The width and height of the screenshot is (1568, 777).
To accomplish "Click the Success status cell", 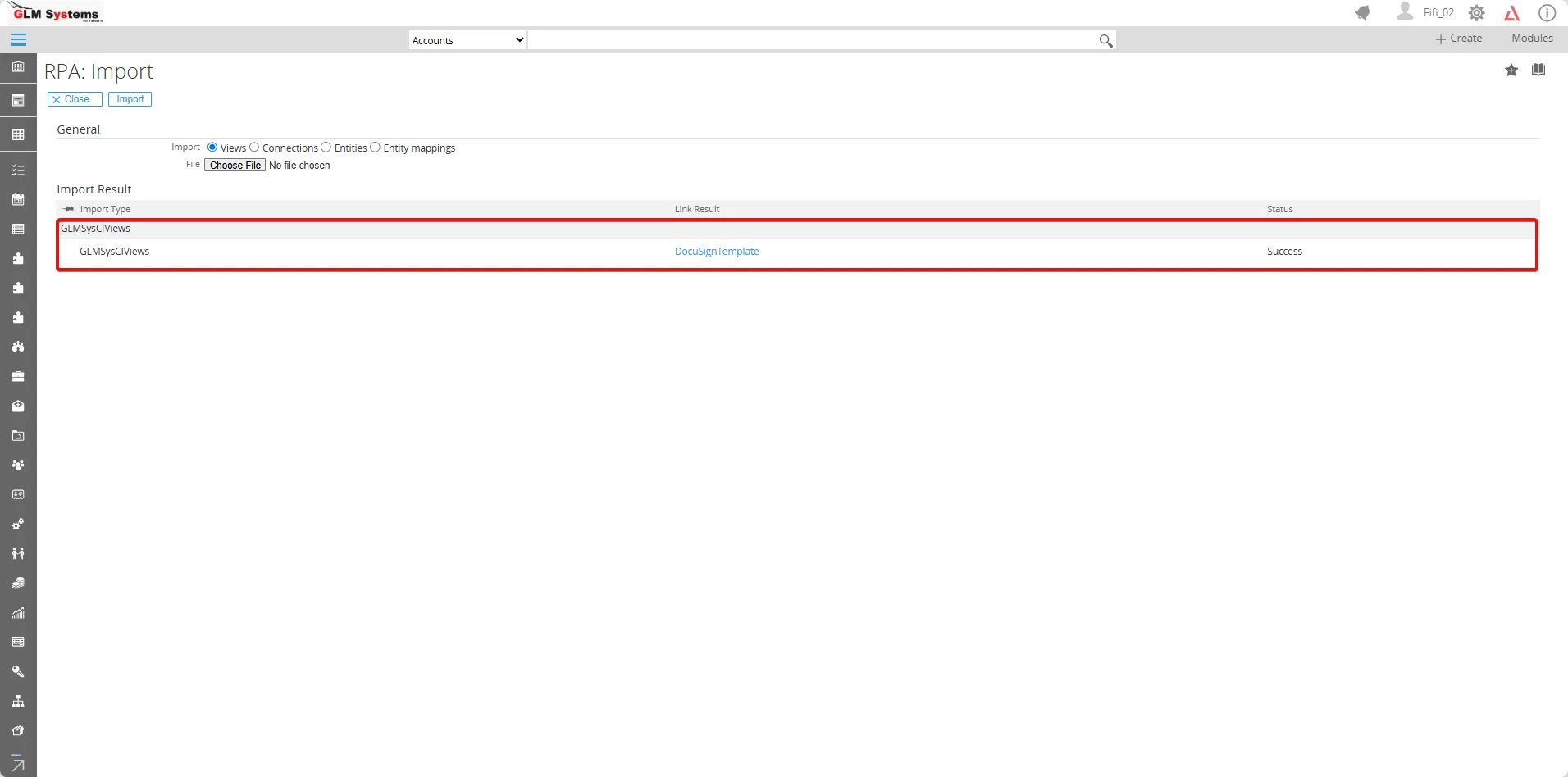I will click(x=1284, y=252).
